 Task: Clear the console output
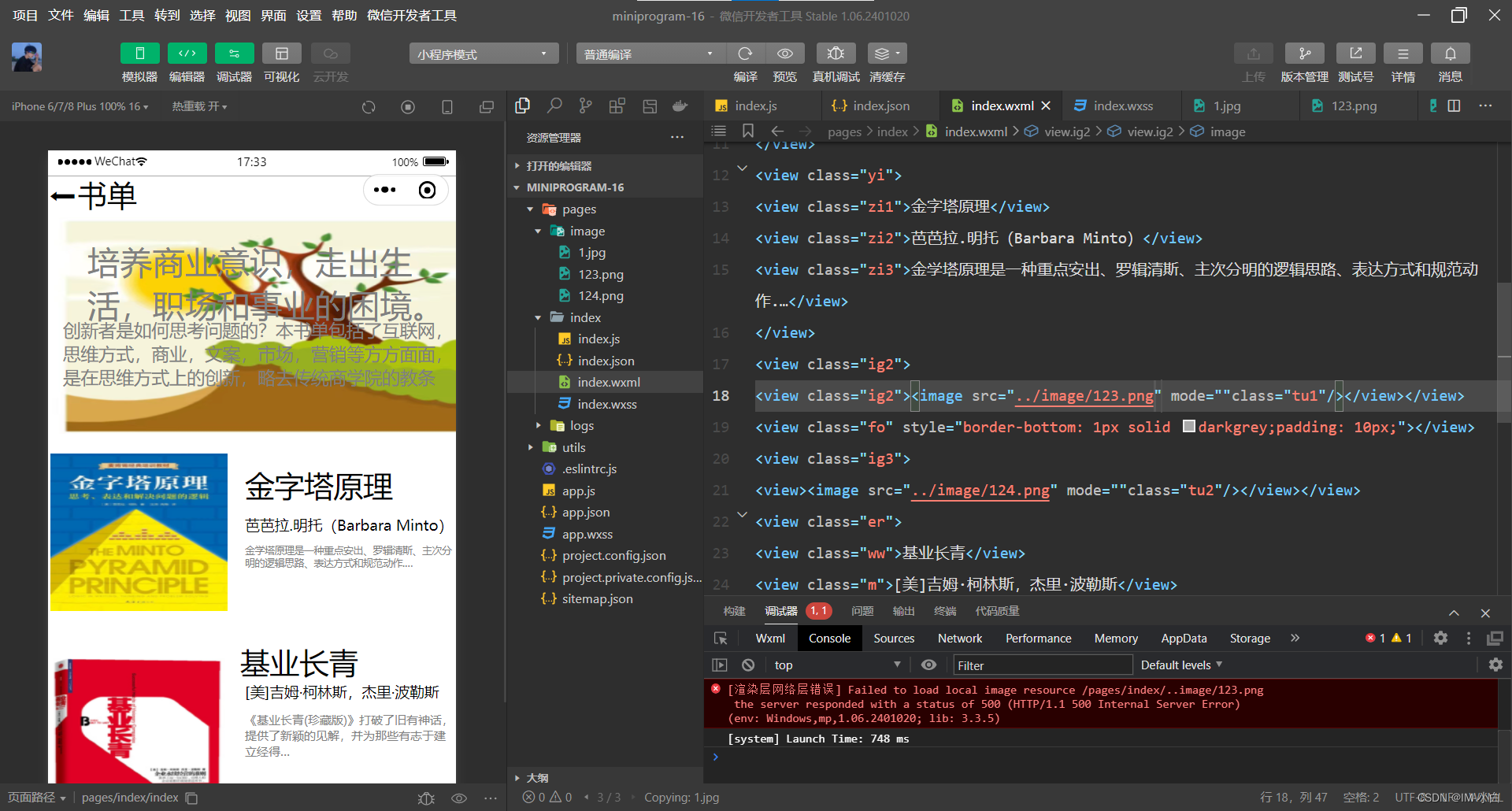tap(747, 665)
